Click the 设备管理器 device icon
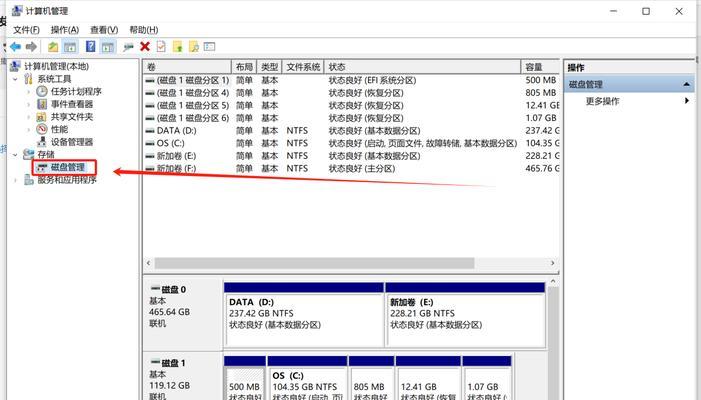Image resolution: width=701 pixels, height=400 pixels. (42, 142)
